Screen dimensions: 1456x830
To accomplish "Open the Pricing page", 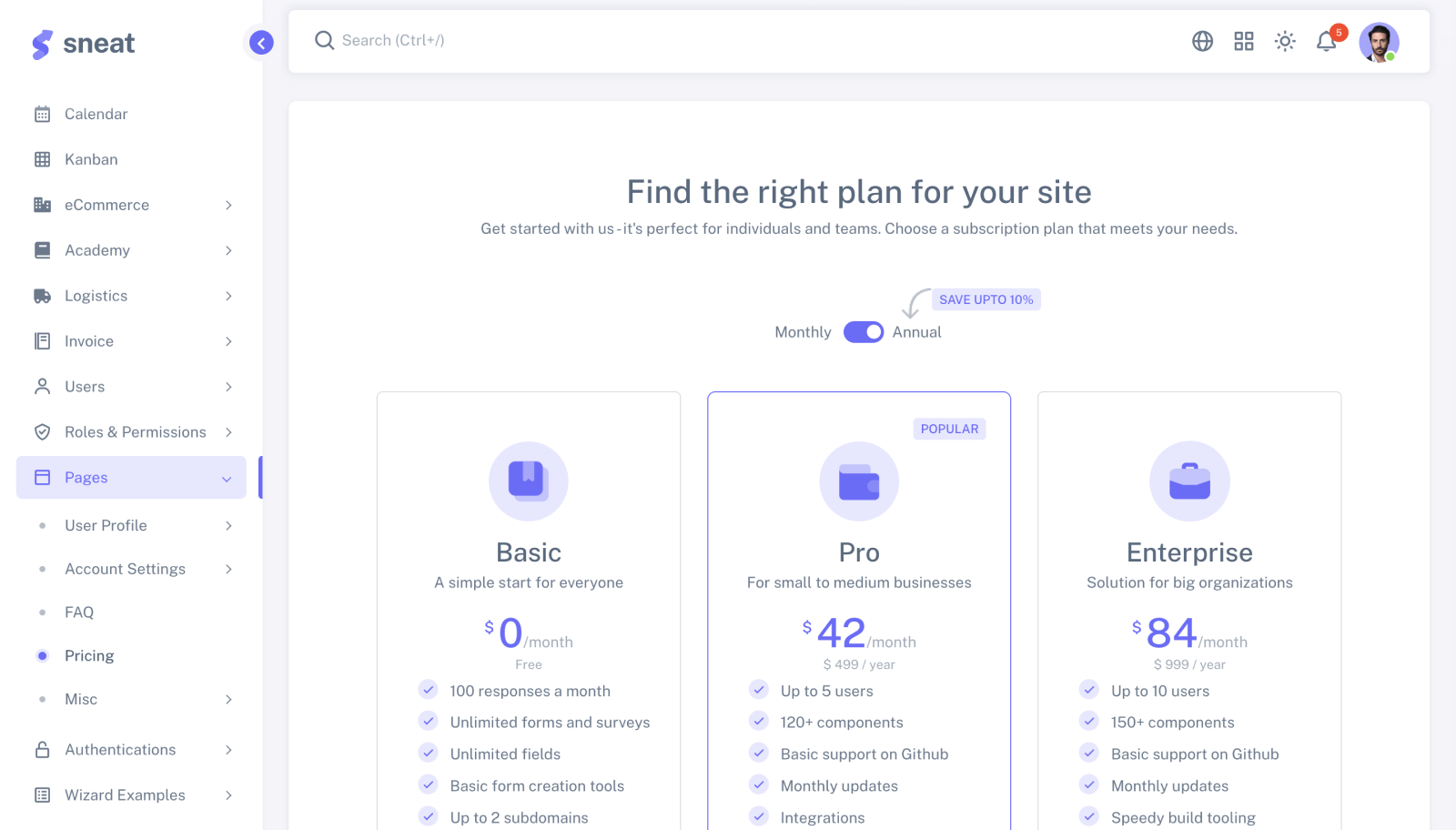I will point(89,655).
